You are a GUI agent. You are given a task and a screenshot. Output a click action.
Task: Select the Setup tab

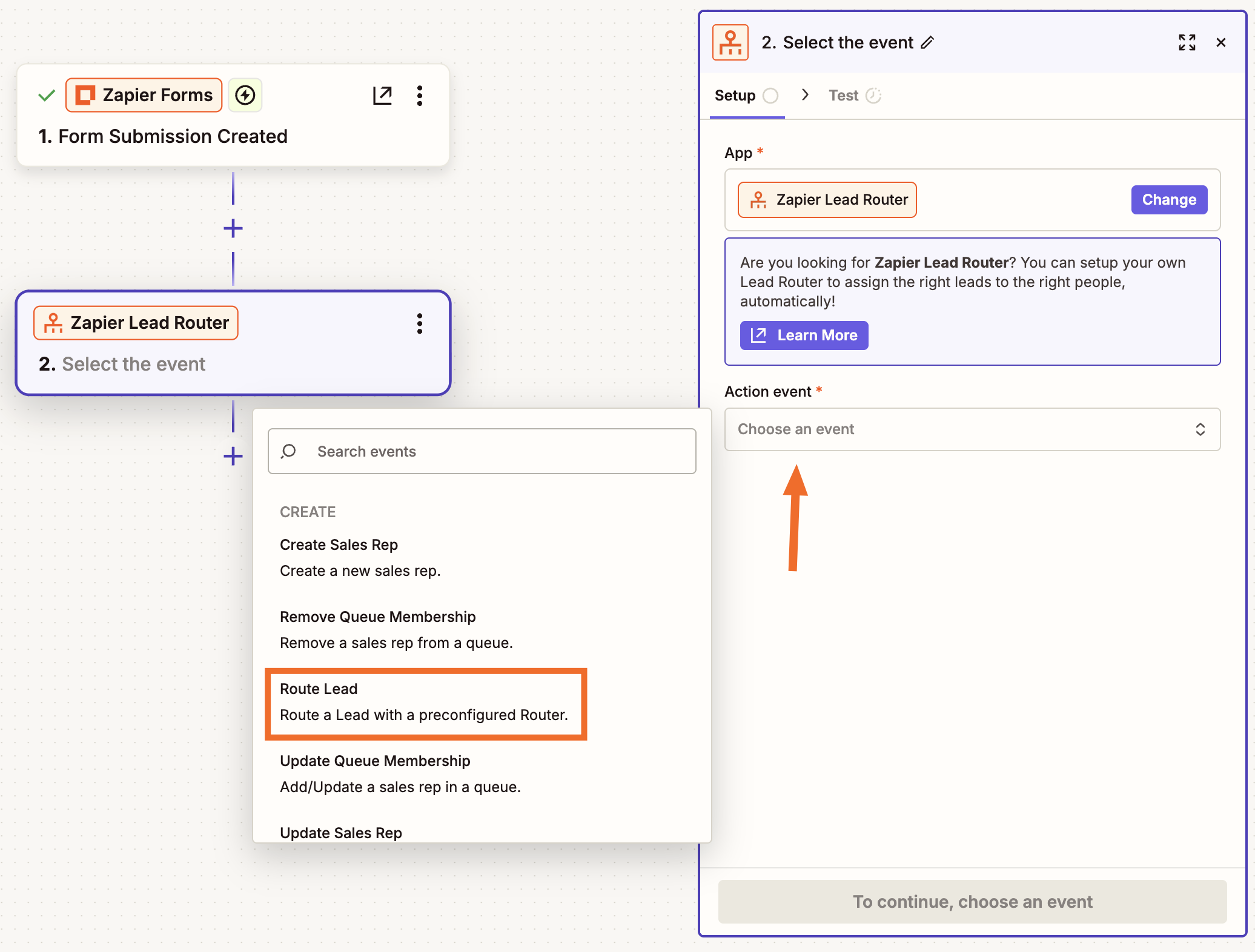point(734,95)
